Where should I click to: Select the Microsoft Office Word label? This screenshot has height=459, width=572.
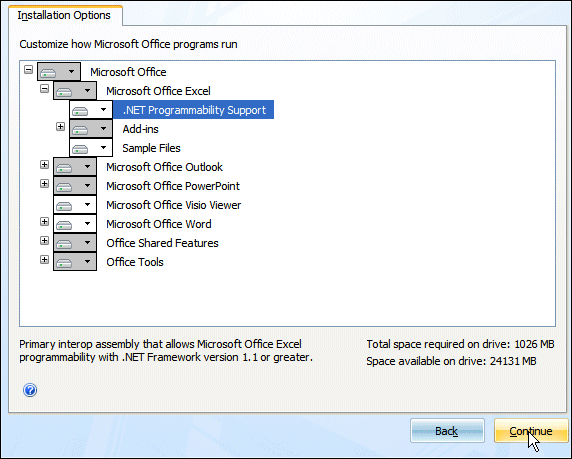[159, 224]
